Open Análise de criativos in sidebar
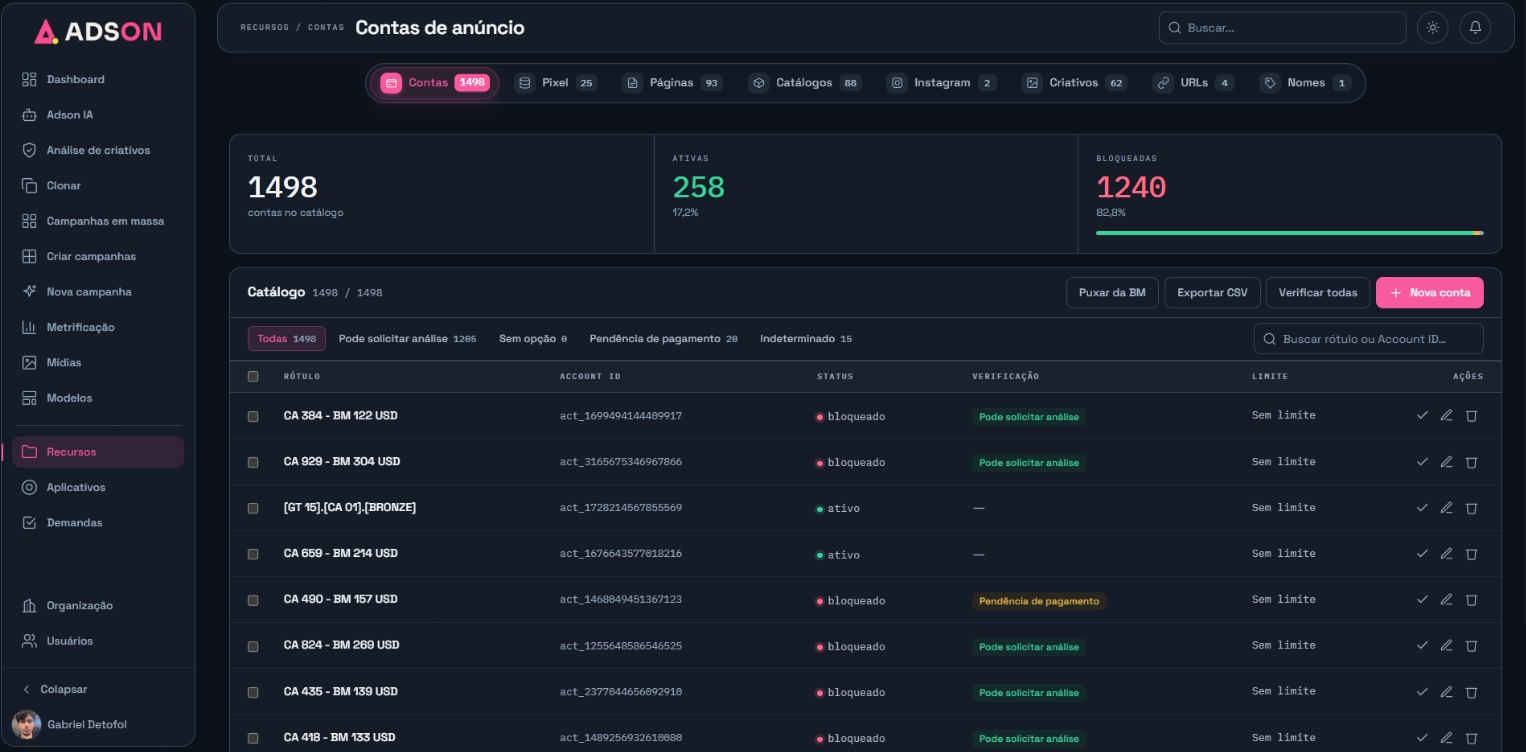Image resolution: width=1526 pixels, height=752 pixels. (x=98, y=150)
